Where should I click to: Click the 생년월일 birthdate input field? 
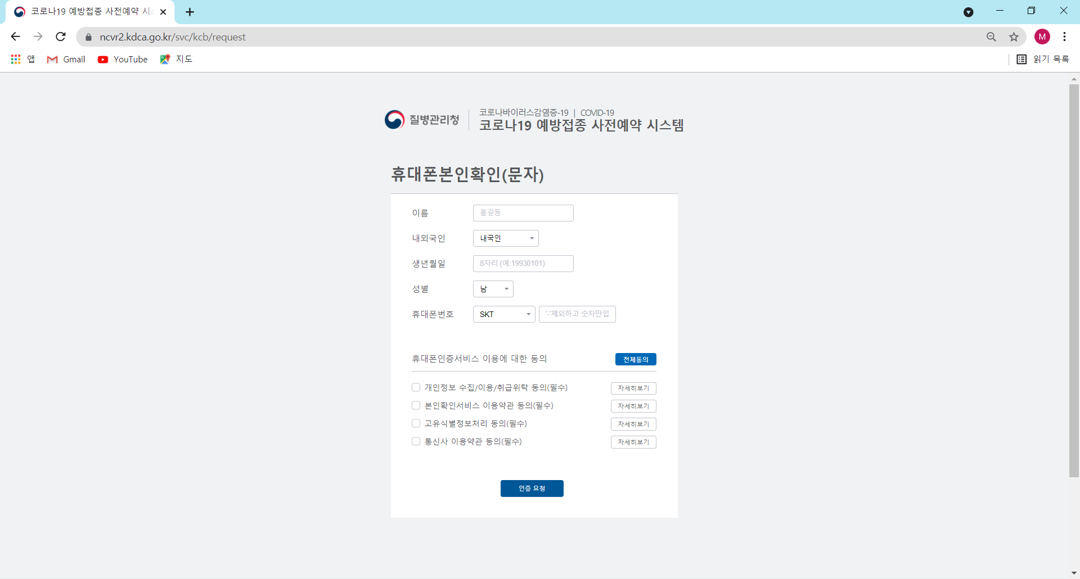[x=523, y=263]
